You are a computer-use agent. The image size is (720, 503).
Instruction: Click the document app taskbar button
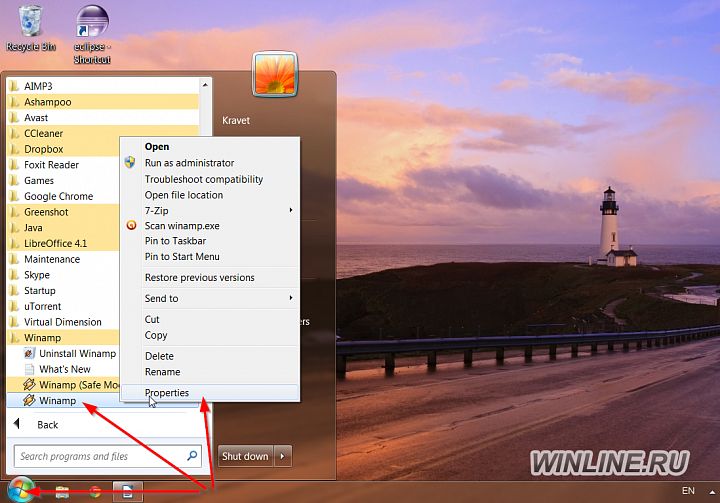pyautogui.click(x=128, y=491)
